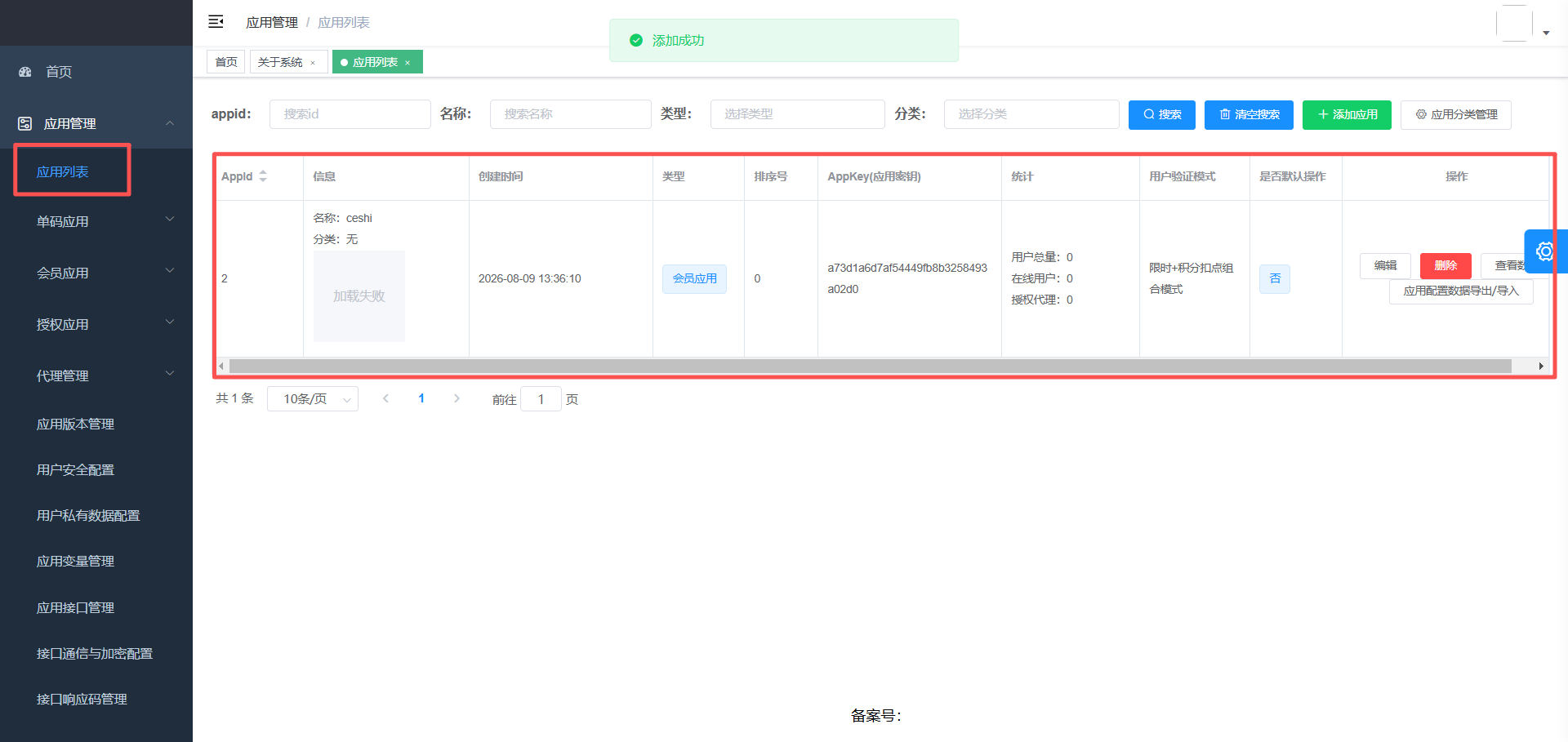Go to next page arrow
The width and height of the screenshot is (1568, 742).
(457, 398)
